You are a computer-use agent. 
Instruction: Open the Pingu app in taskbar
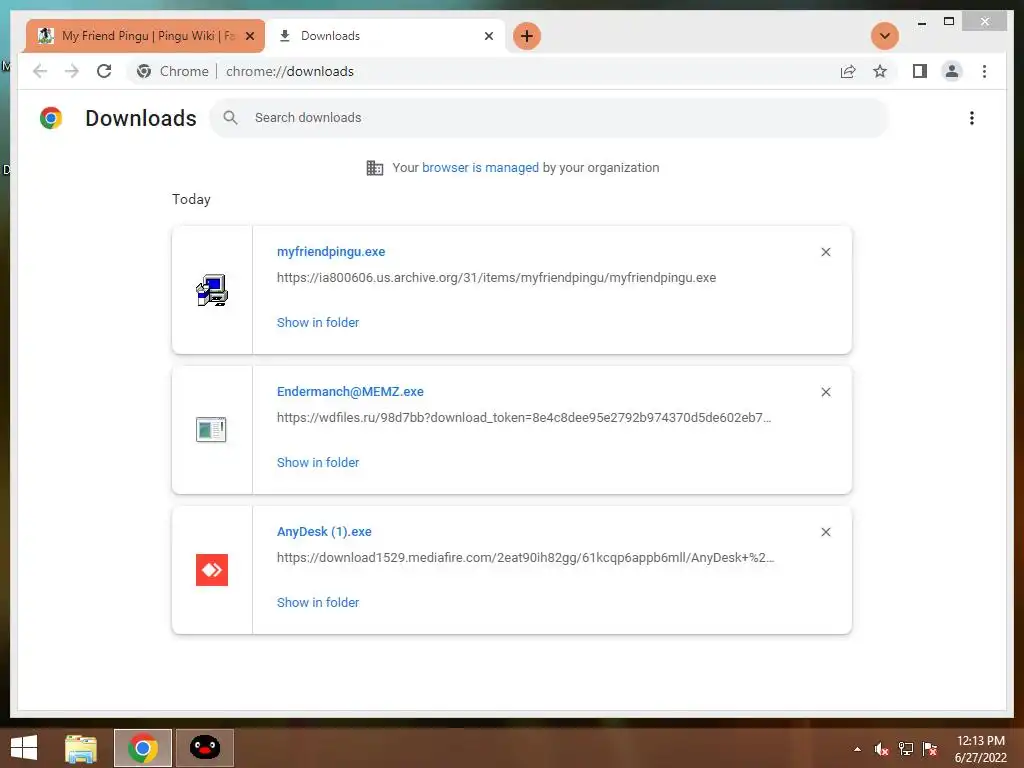pos(204,748)
